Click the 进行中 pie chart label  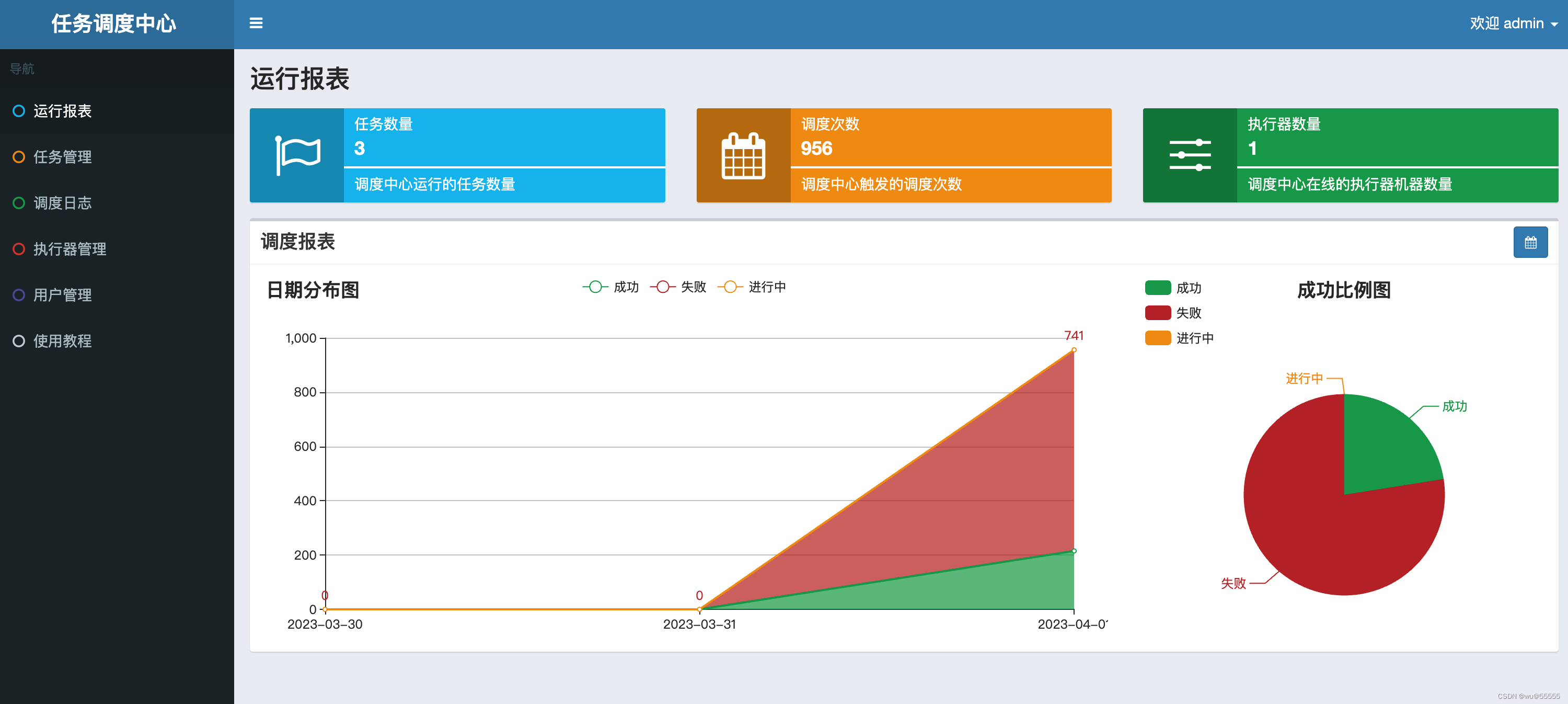1304,379
